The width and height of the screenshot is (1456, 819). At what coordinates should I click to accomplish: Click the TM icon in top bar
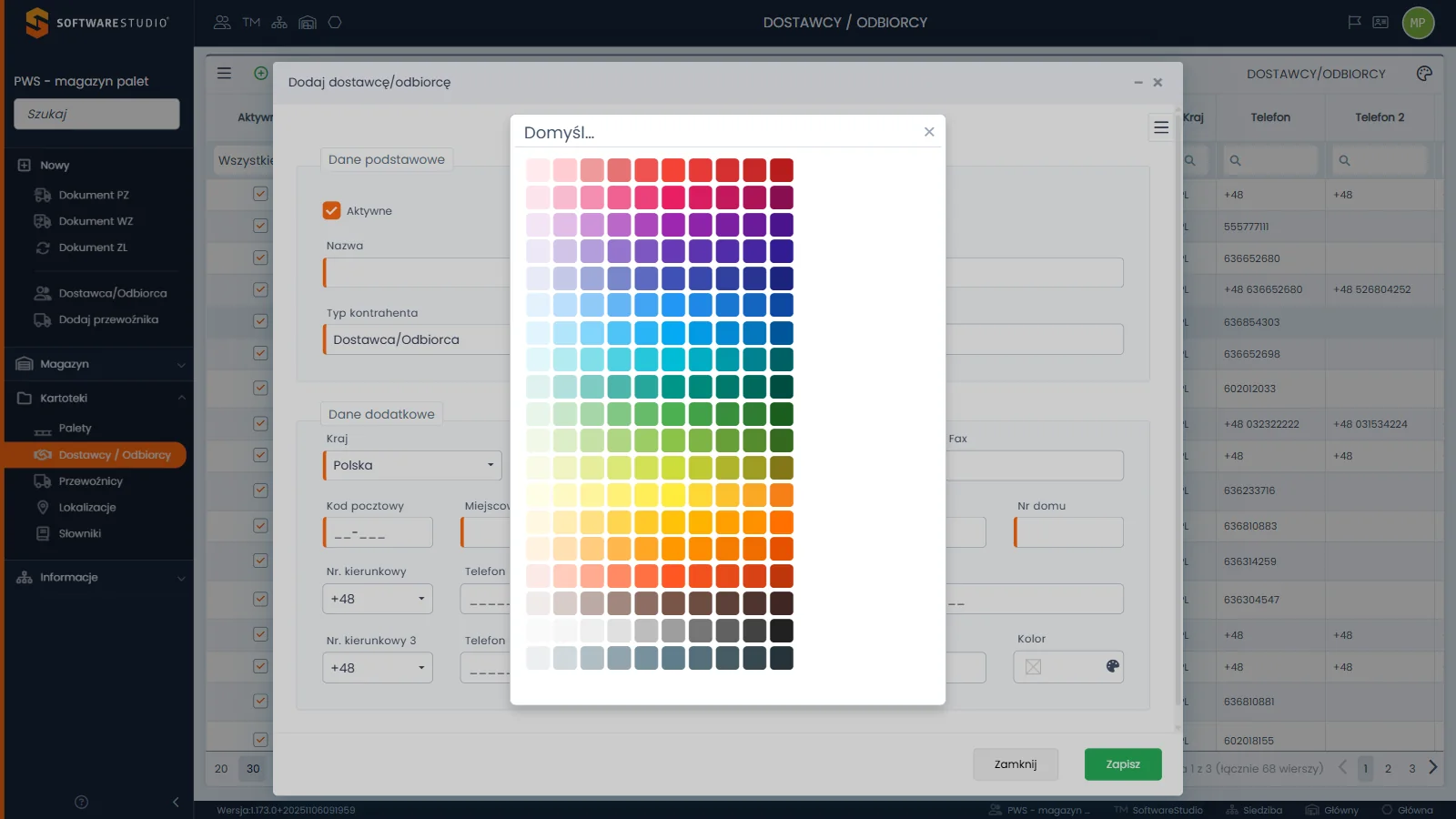251,23
